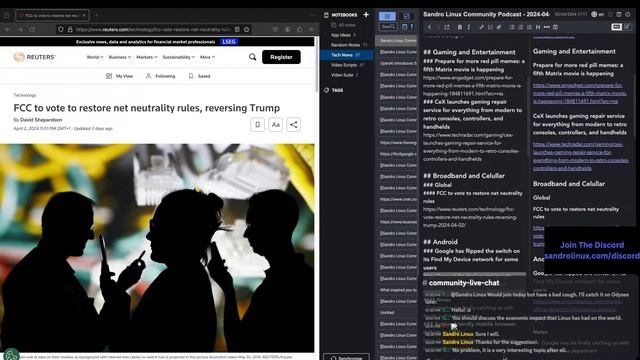Share the Reuters article via share icon
Screen dimensions: 640x360
[293, 124]
